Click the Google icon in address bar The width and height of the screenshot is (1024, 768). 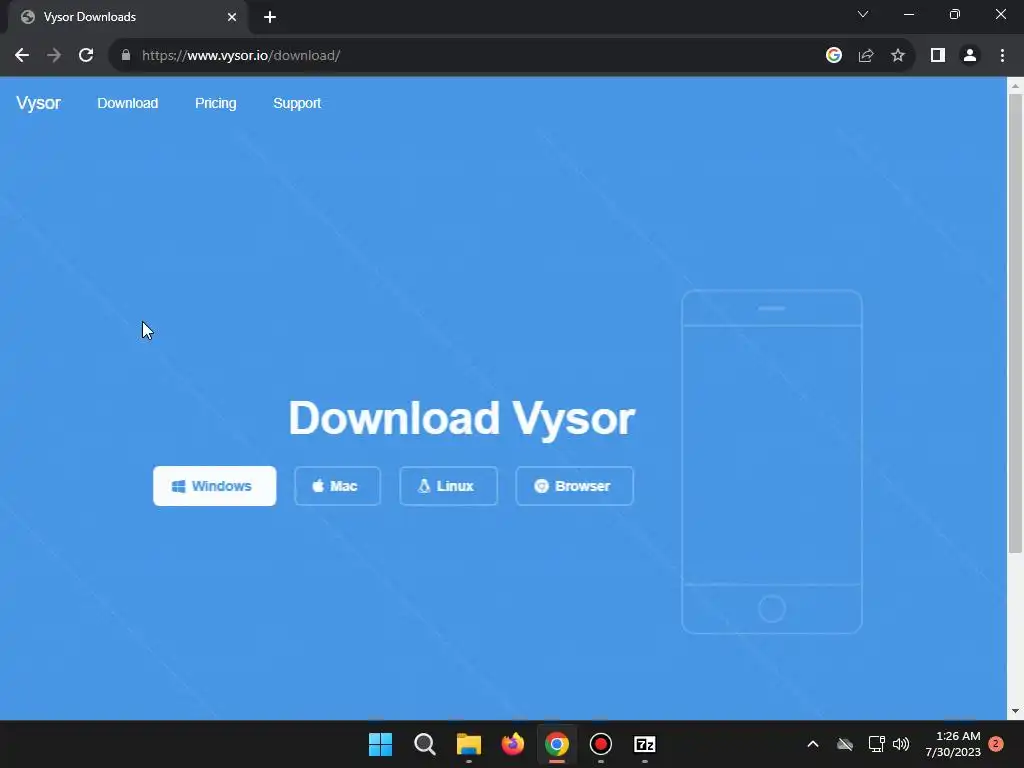pos(833,56)
